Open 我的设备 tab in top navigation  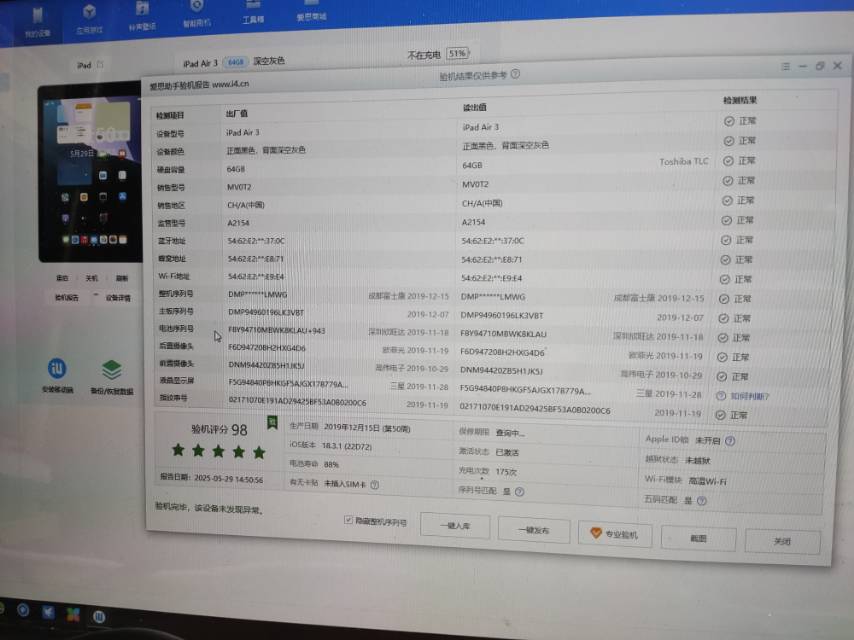coord(37,22)
